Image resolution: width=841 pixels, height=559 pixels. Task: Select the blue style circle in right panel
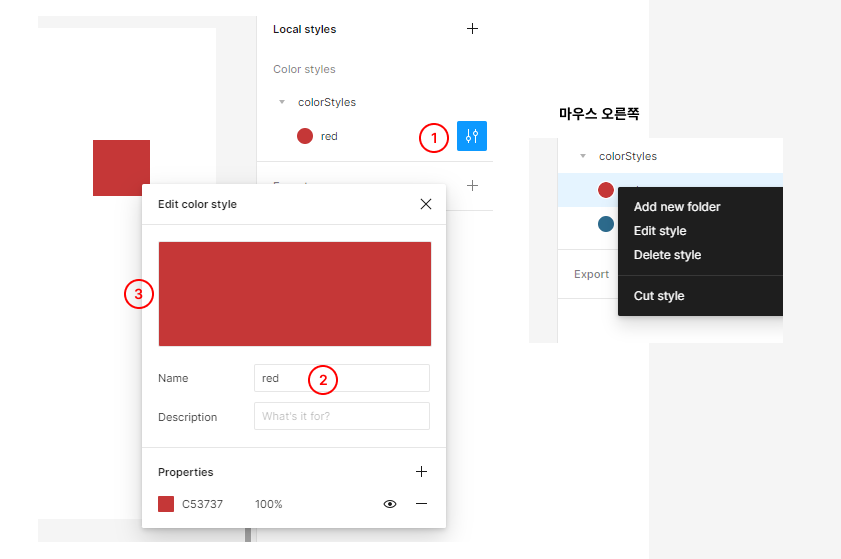coord(606,224)
